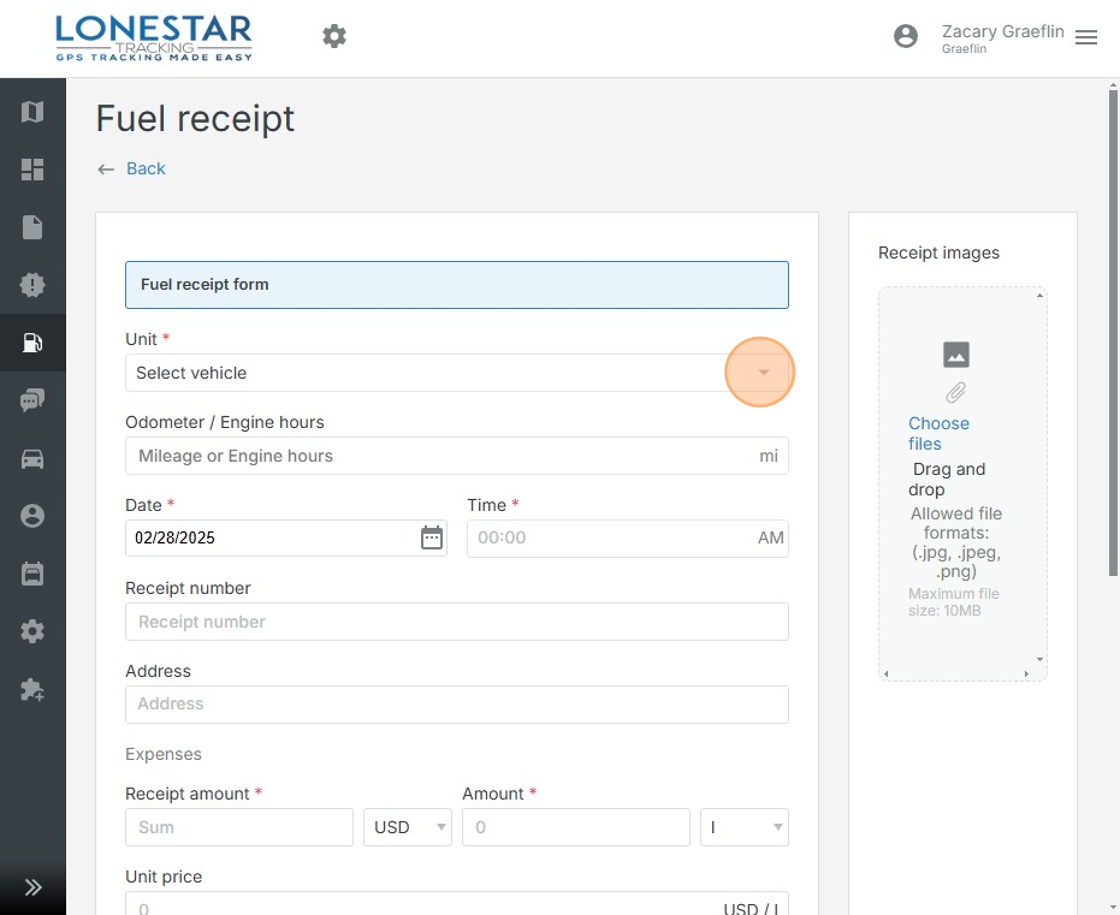This screenshot has height=915, width=1120.
Task: Click the gear icon next to logo
Action: 334,37
